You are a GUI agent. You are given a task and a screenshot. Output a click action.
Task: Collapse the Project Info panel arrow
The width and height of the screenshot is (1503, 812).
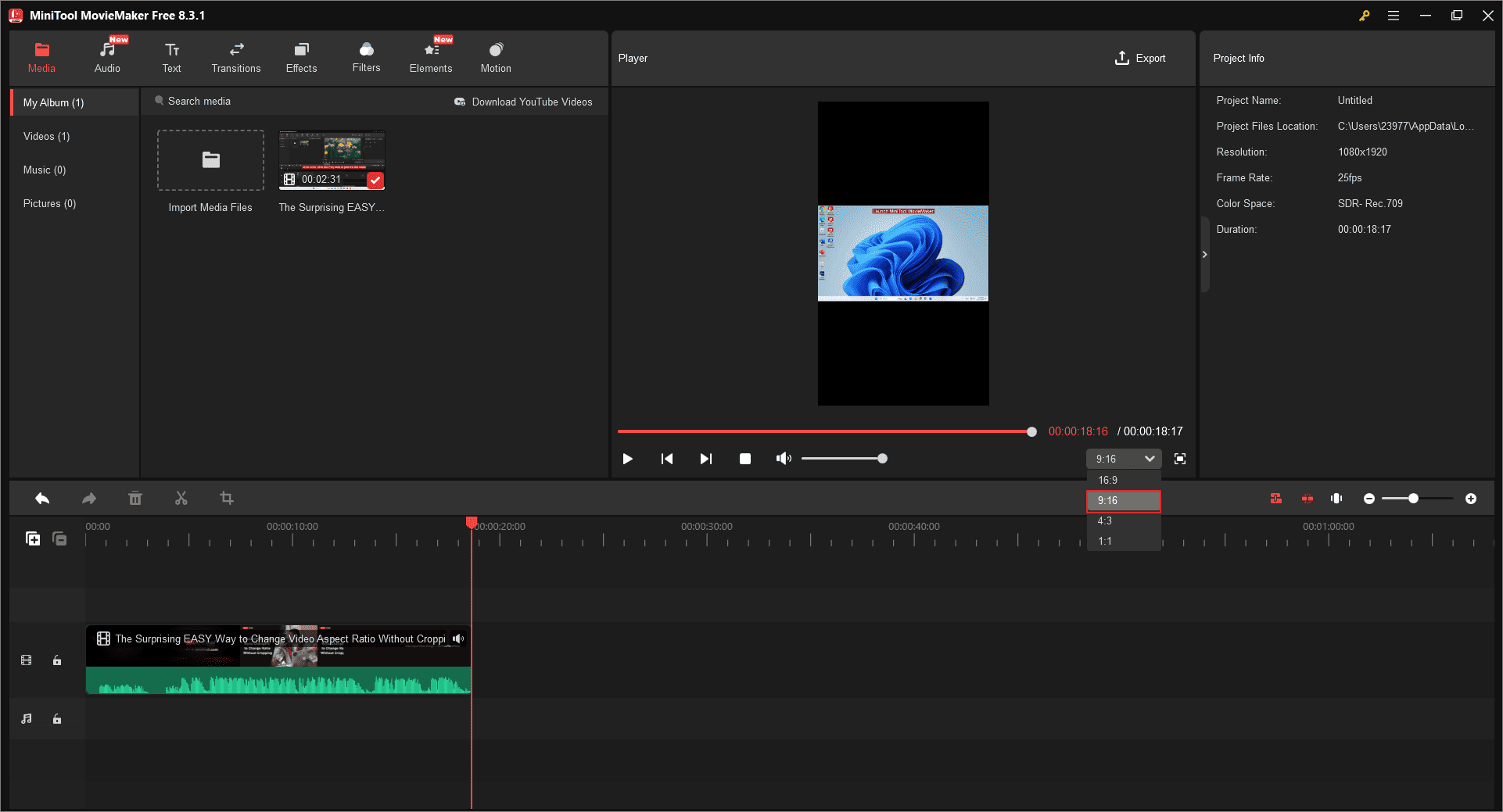pos(1204,255)
